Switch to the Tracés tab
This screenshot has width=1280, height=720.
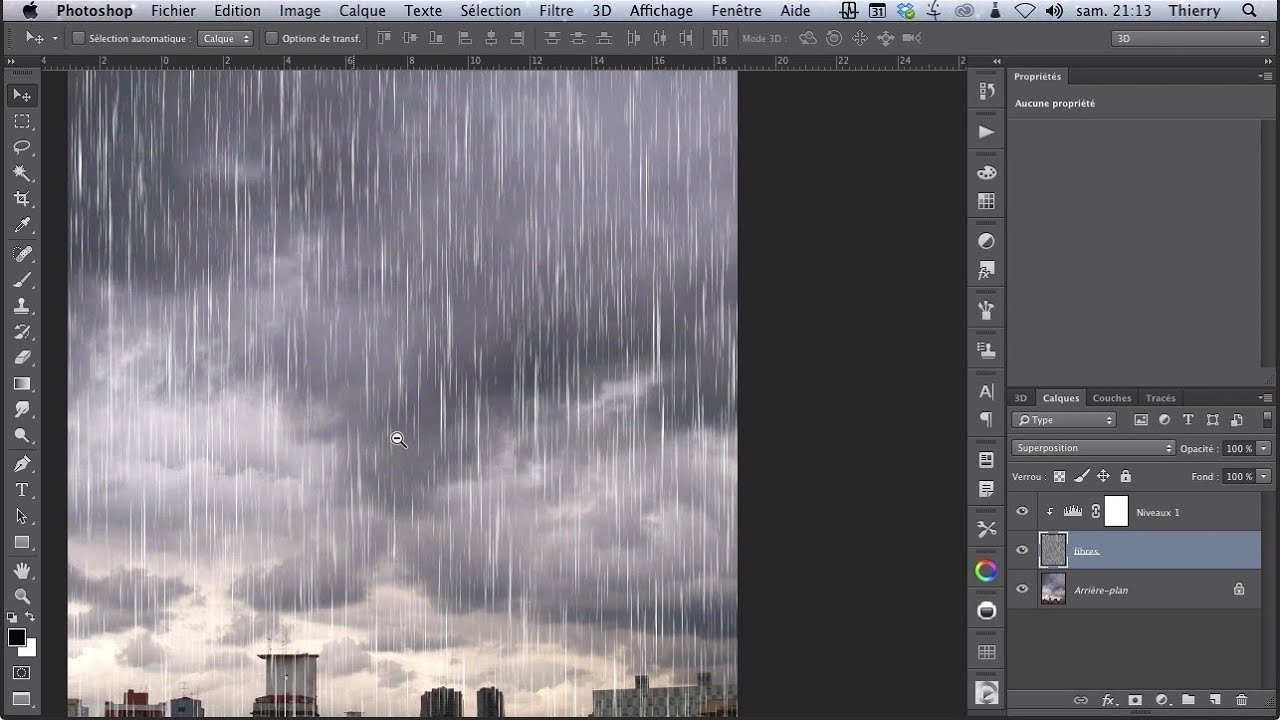pos(1161,398)
